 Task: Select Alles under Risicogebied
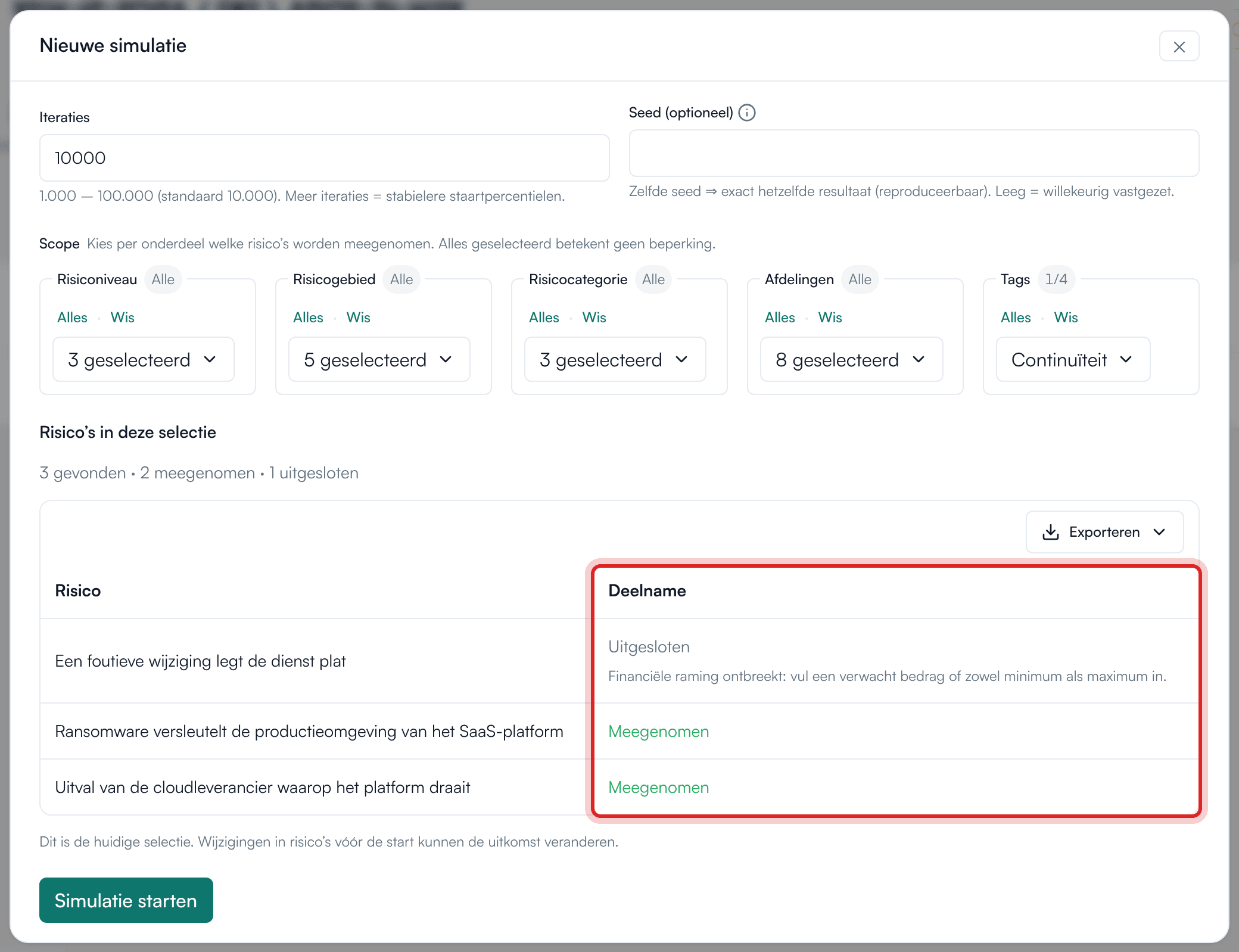[x=308, y=318]
